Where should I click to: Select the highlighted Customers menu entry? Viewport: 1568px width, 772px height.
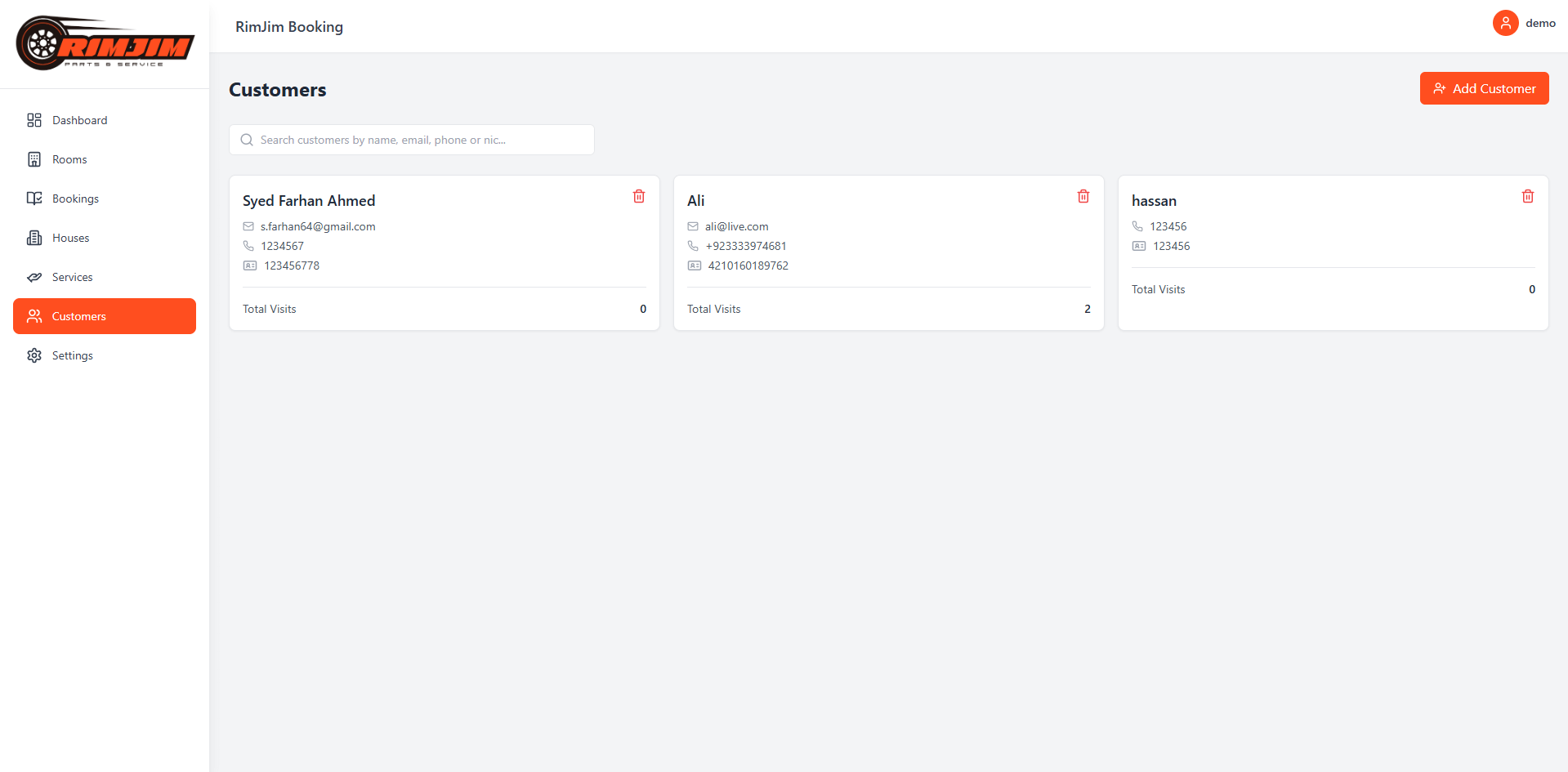pos(78,316)
